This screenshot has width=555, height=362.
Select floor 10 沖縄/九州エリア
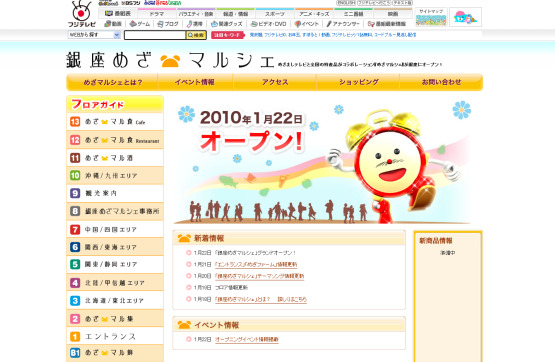(115, 176)
